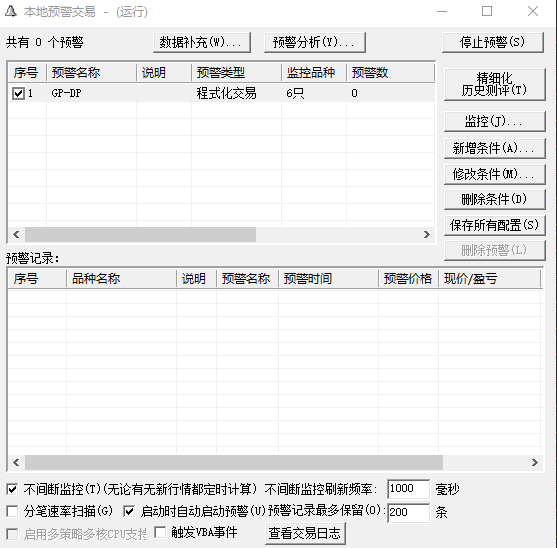
Task: Open 精细化历史测评(T)
Action: point(494,85)
